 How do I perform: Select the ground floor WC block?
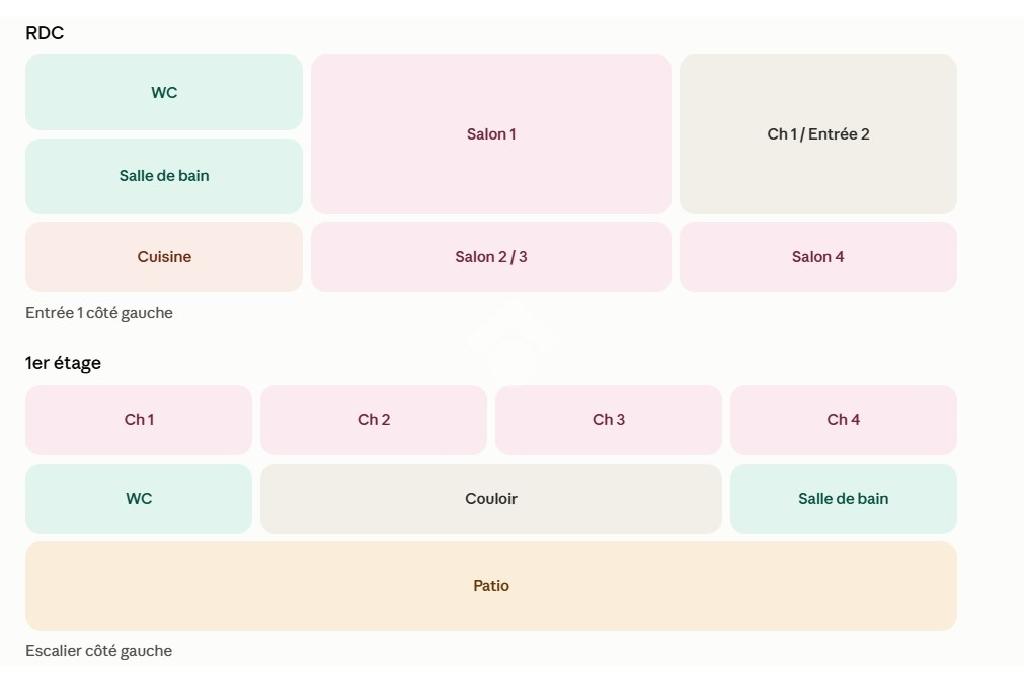point(164,92)
